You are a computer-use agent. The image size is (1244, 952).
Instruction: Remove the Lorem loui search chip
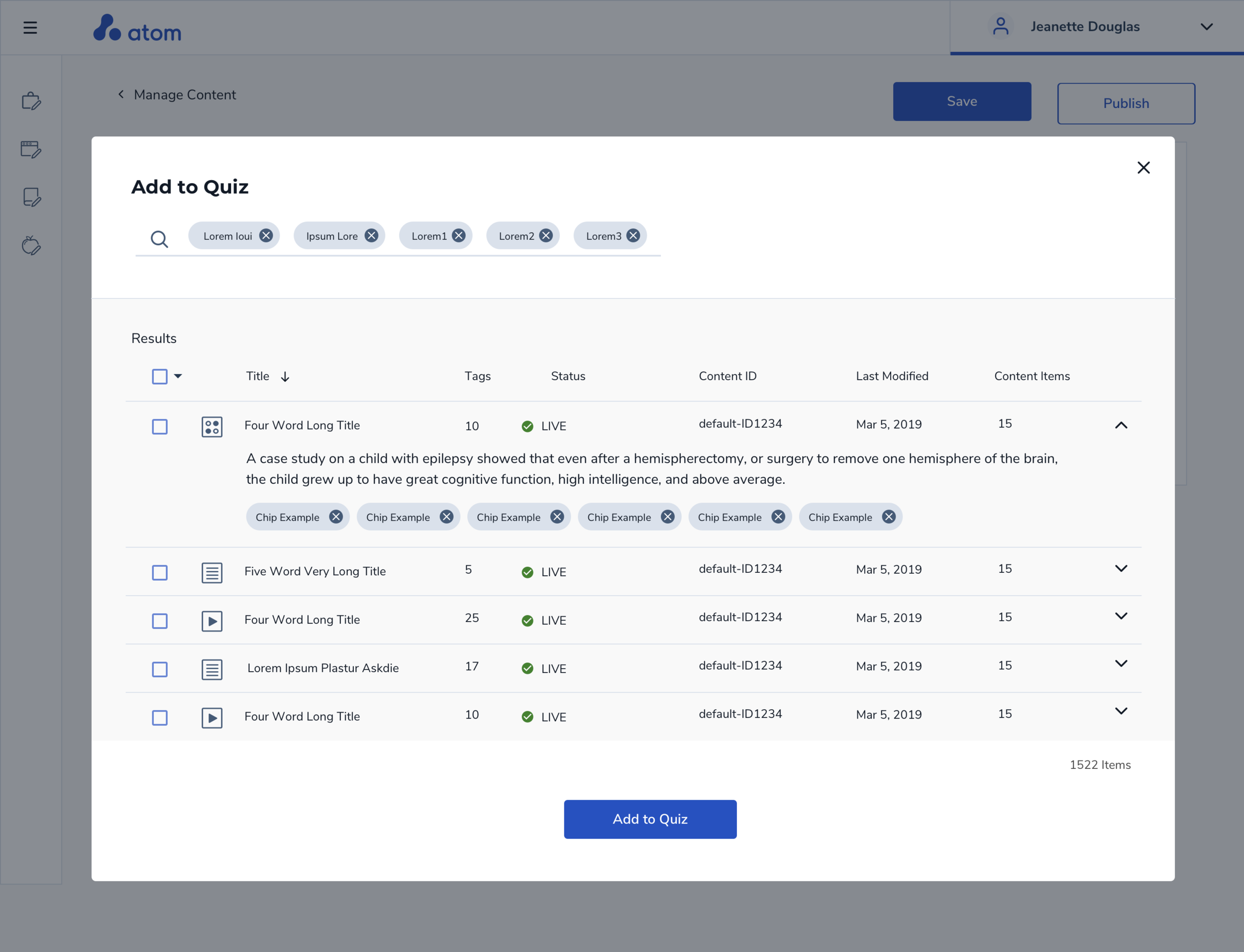click(266, 236)
